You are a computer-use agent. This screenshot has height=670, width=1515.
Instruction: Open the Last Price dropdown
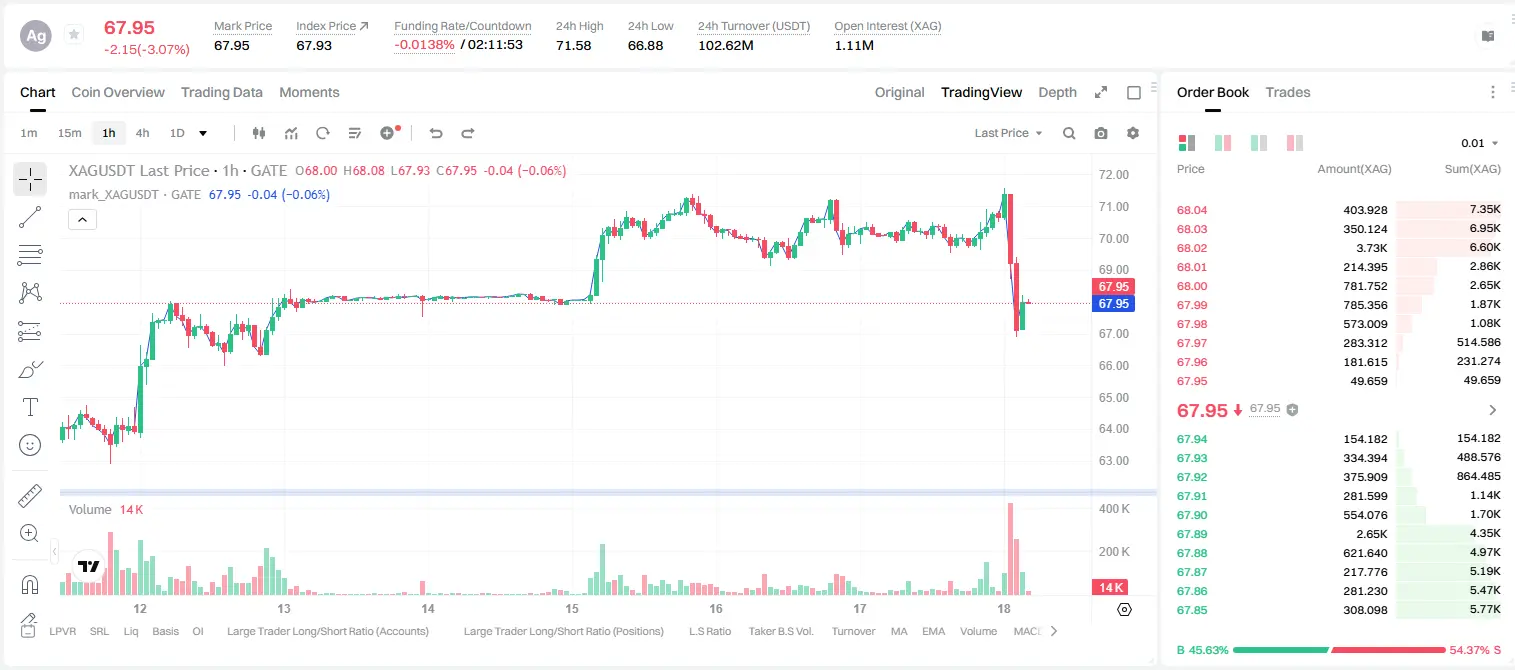[x=1008, y=133]
